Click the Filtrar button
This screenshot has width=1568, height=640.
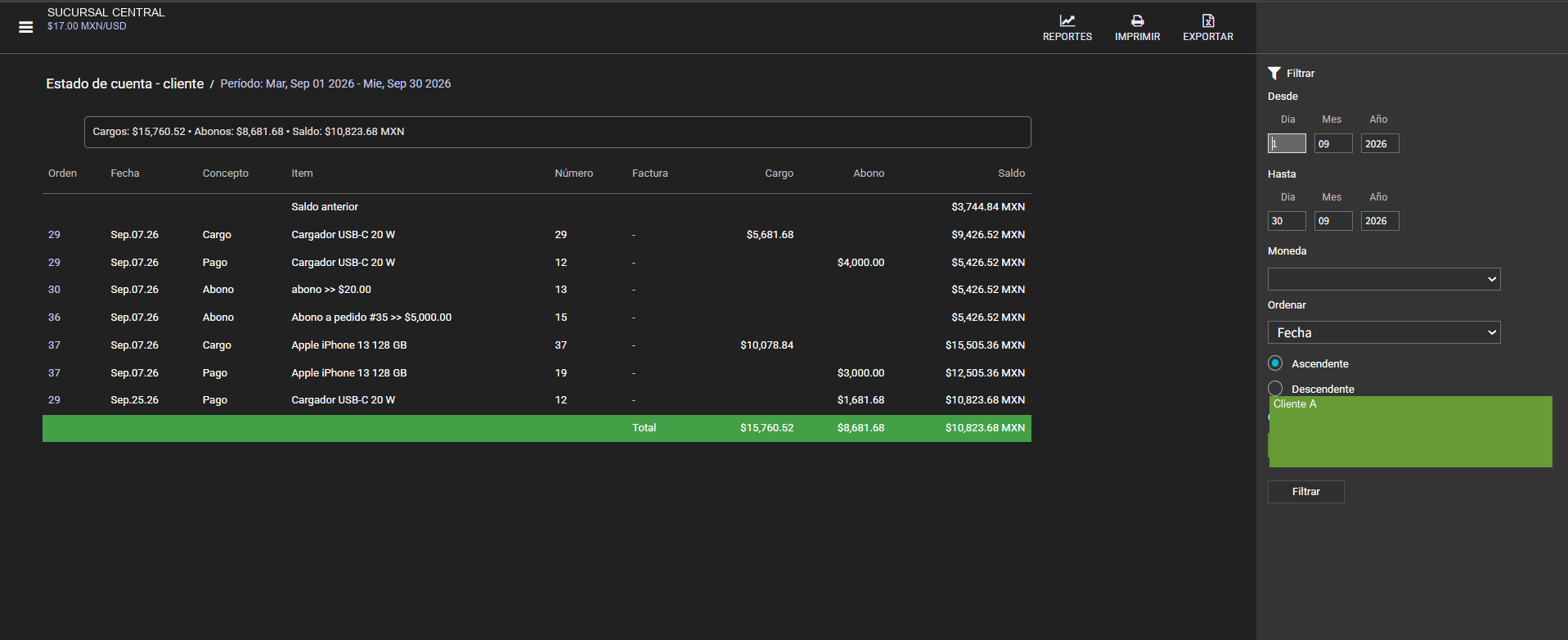click(x=1306, y=492)
